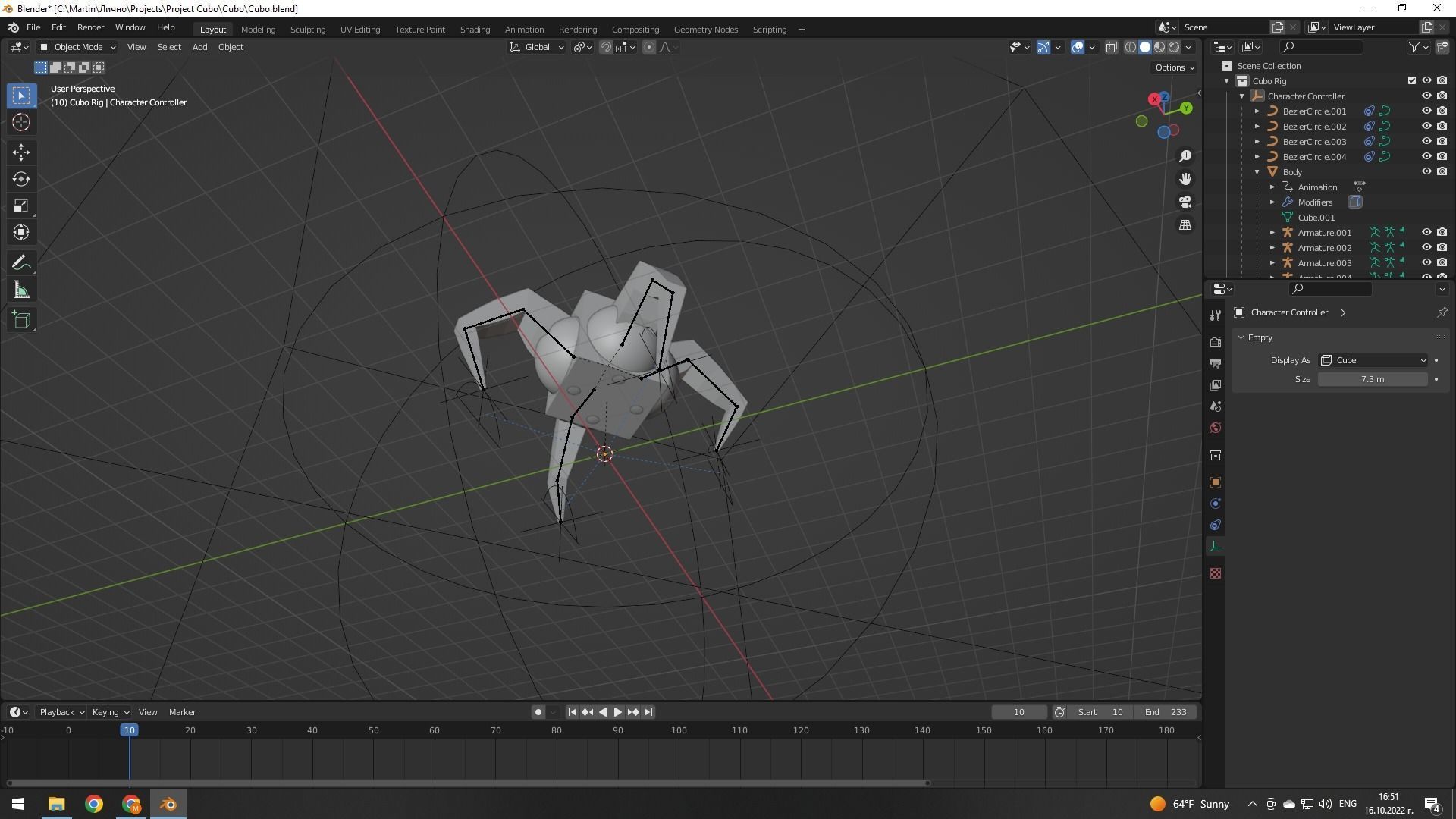
Task: Open the timeline Marker menu
Action: [x=182, y=712]
